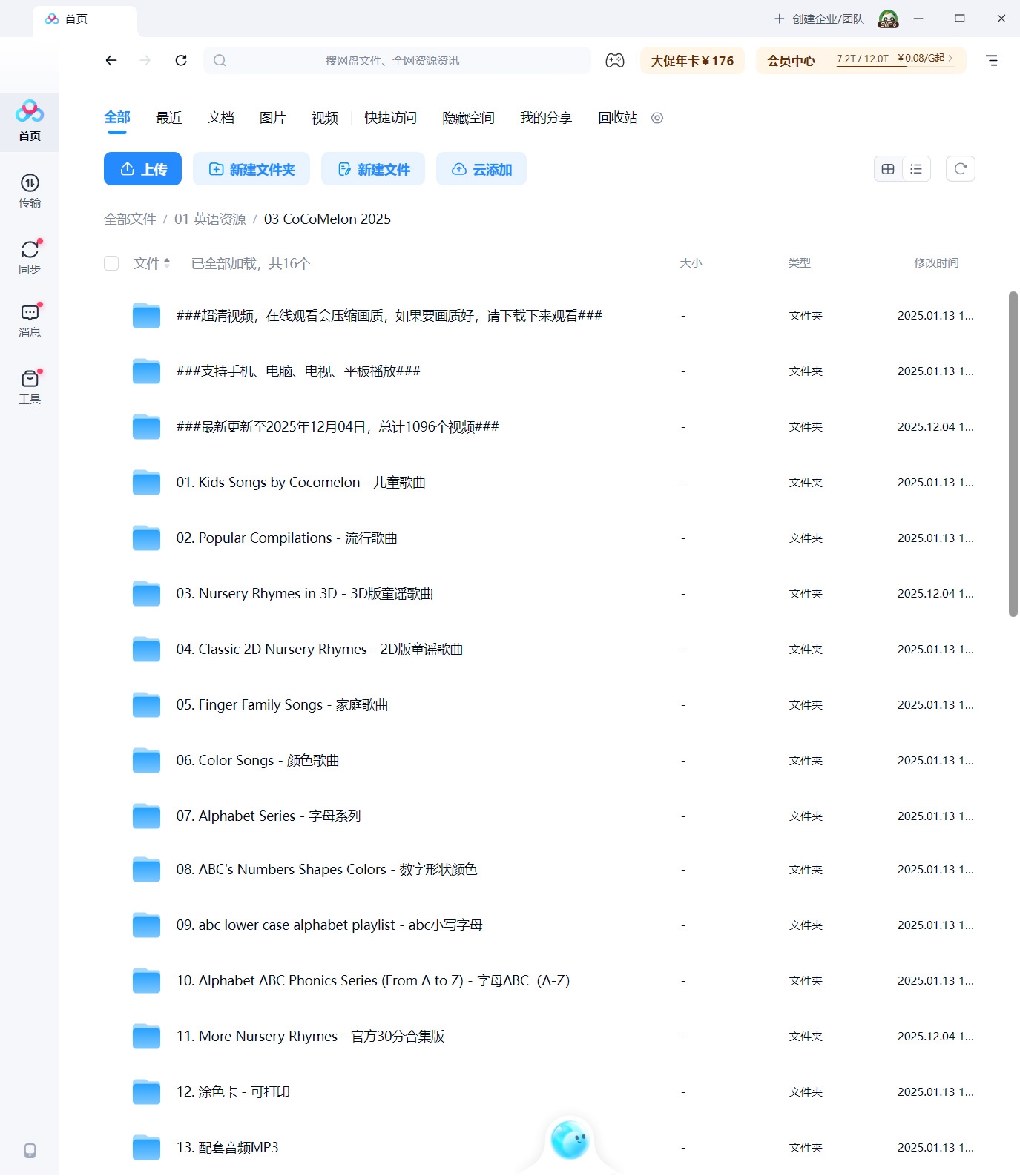Open the Messages (消息) sidebar icon

30,320
